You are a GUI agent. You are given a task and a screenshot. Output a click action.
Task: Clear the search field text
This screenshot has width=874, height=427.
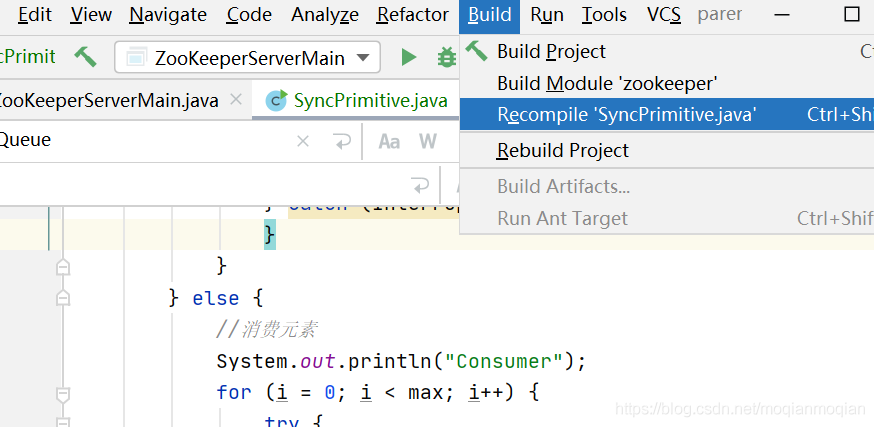tap(303, 142)
